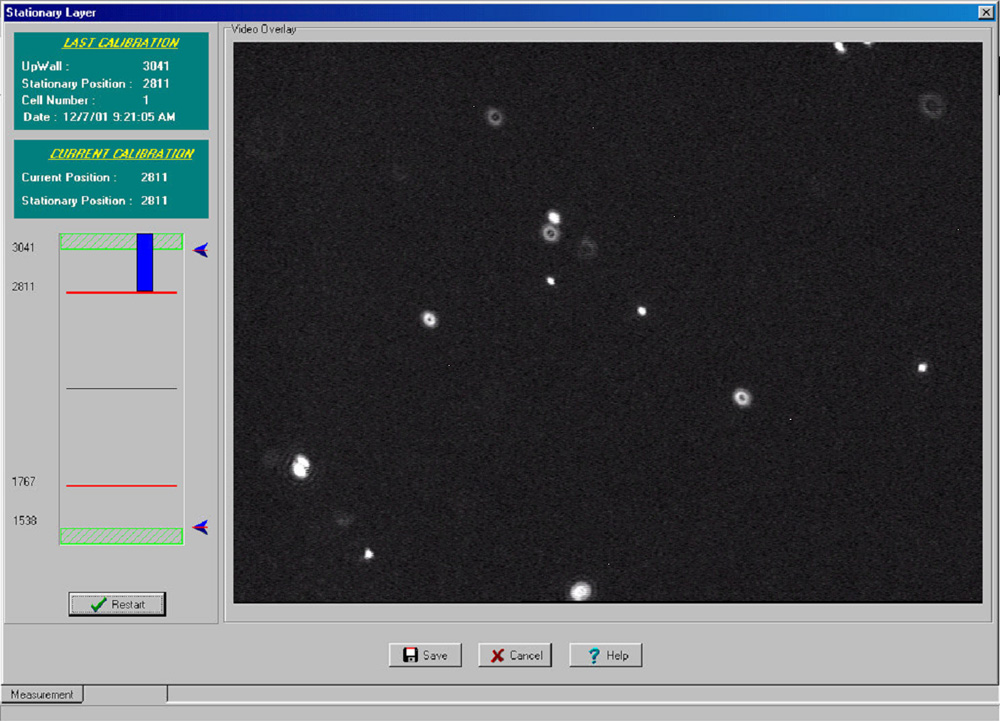Click the blue position bar in the gauge
This screenshot has height=721, width=1000.
point(145,263)
